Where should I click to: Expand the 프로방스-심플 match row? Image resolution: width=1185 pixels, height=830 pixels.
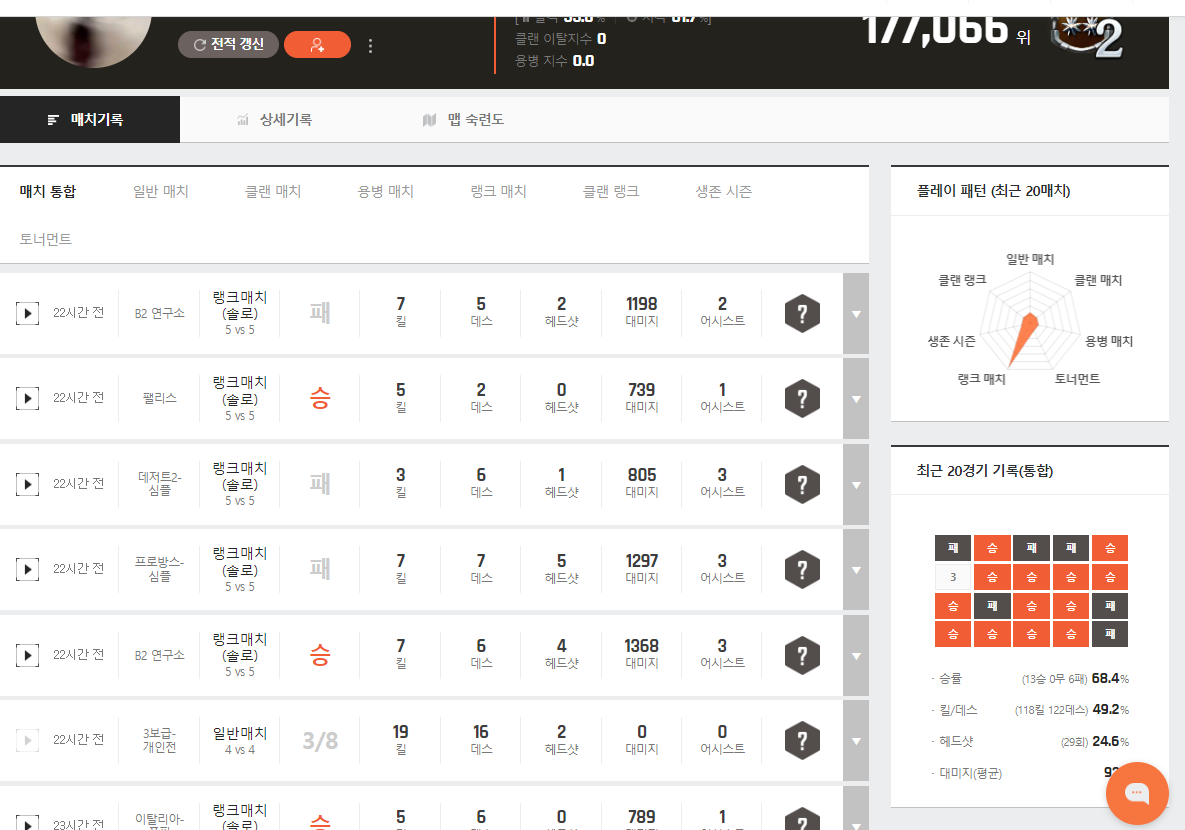click(855, 569)
